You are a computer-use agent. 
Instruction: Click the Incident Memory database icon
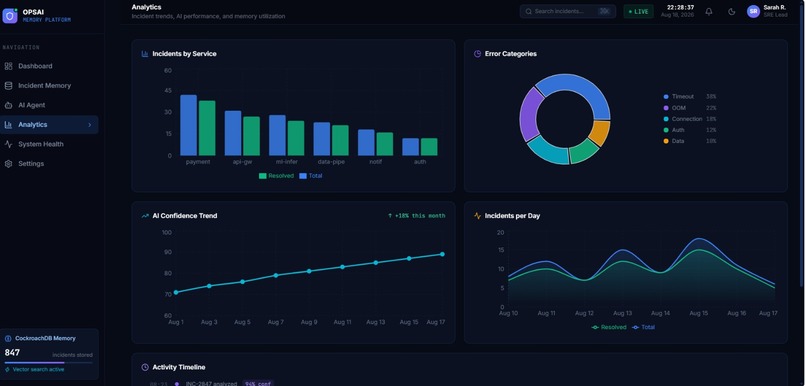[8, 86]
